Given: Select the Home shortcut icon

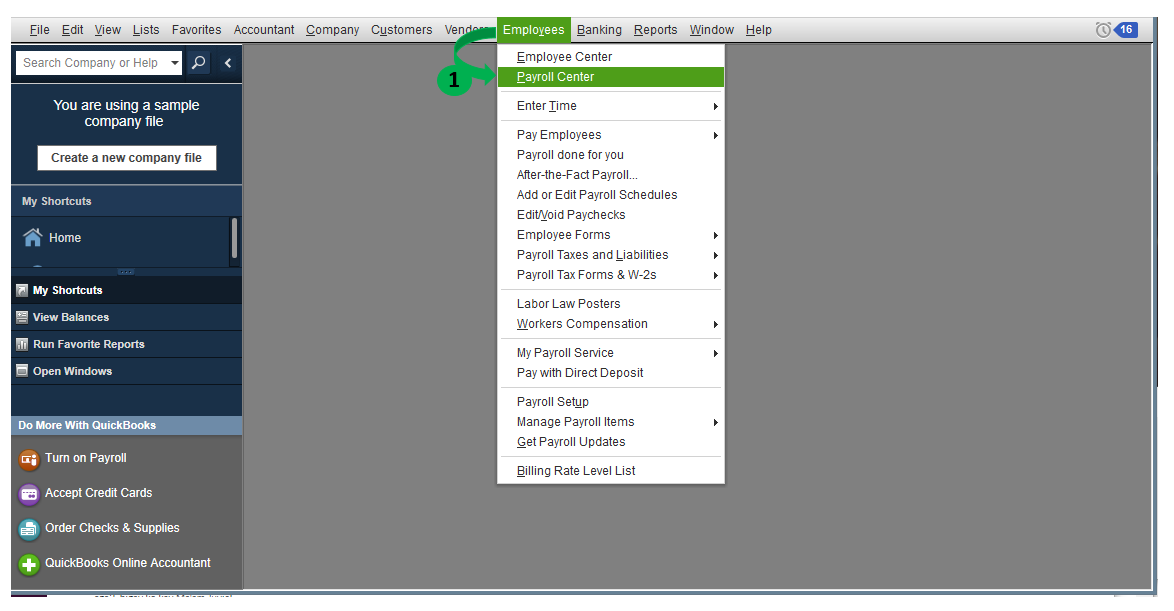Looking at the screenshot, I should click(34, 237).
